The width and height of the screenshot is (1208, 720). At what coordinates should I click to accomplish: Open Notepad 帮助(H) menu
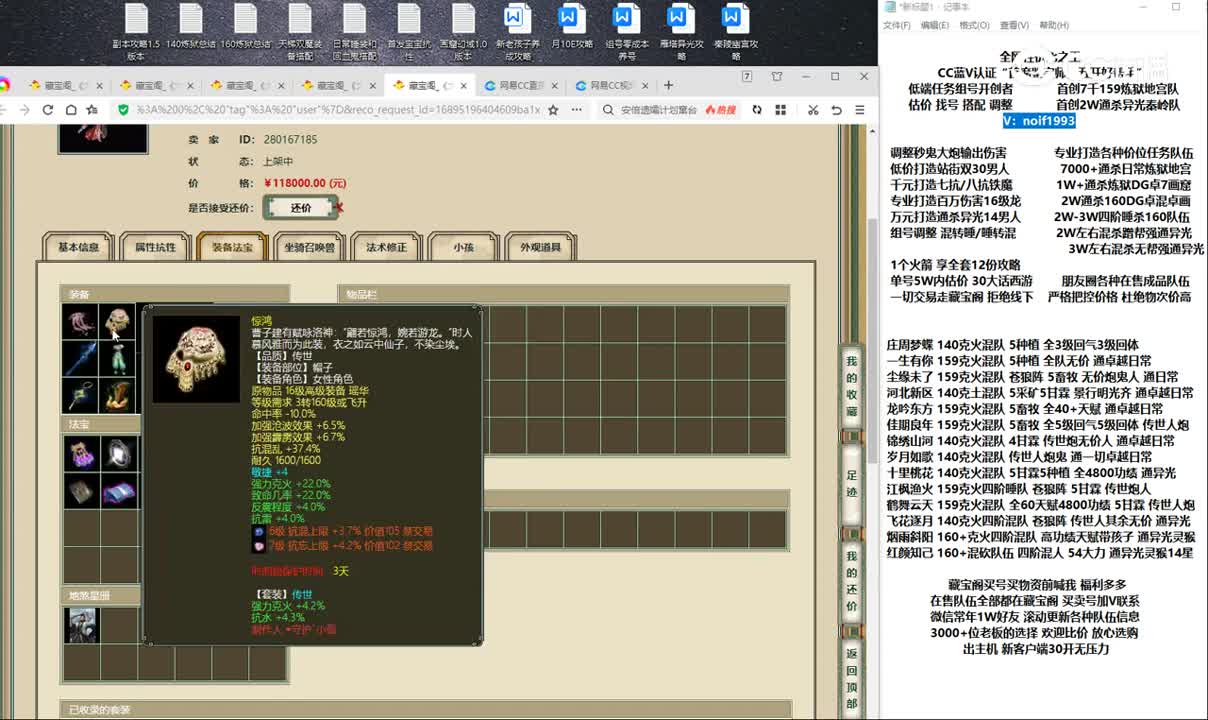click(x=1054, y=25)
